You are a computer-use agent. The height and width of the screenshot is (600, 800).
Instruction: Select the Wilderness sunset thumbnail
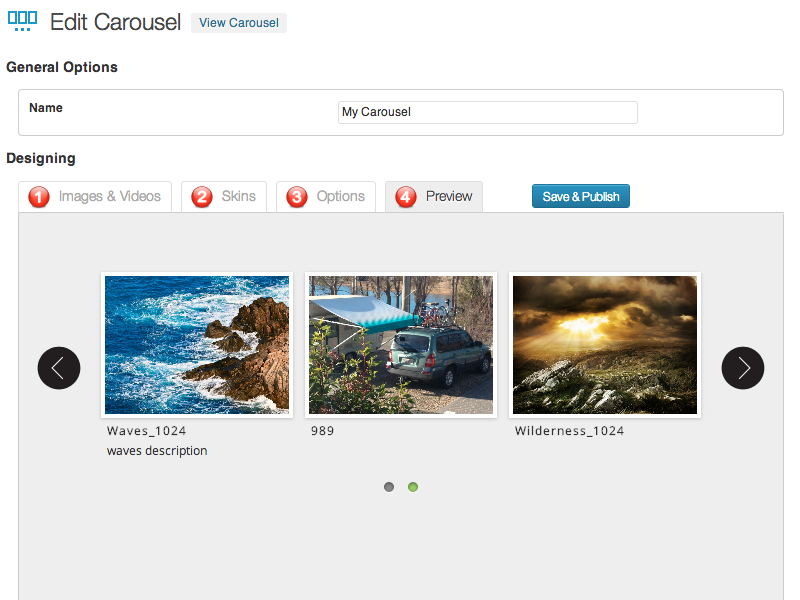(605, 345)
